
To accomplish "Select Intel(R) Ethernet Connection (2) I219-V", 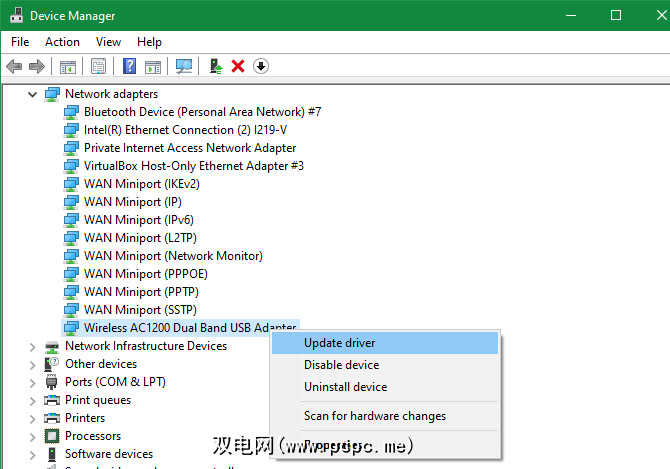I will pos(185,130).
